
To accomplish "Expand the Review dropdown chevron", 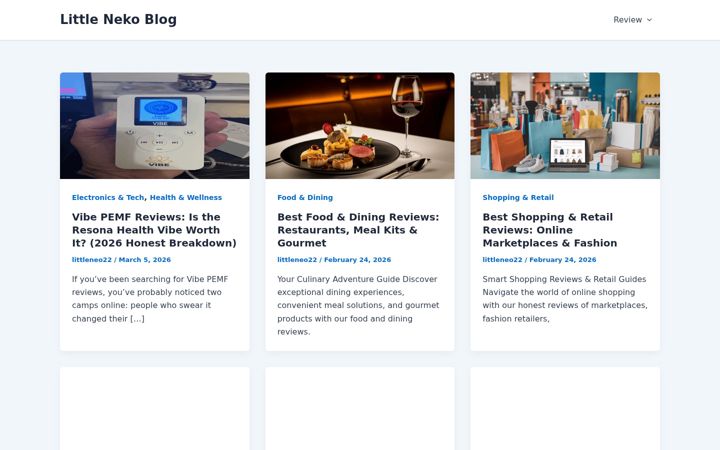I will point(649,20).
